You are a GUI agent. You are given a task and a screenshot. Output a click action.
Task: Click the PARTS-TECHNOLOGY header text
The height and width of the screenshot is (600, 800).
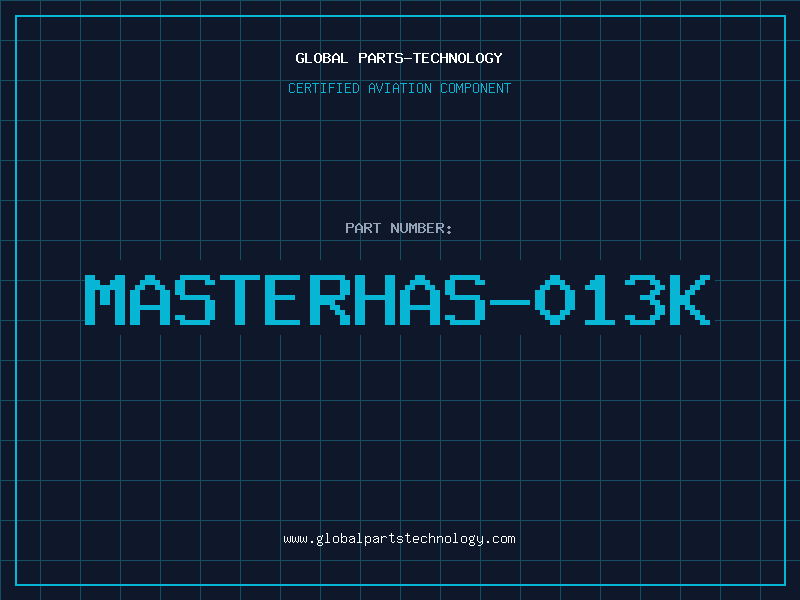(430, 58)
